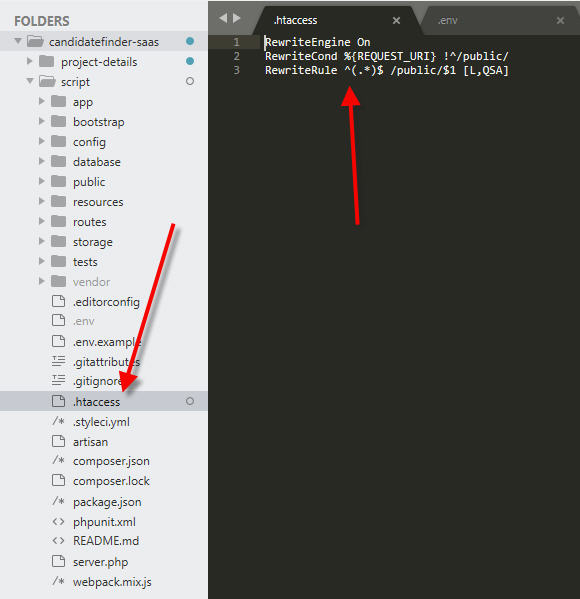Screen dimensions: 580x599
Task: Open the .env.example file
Action: click(107, 342)
